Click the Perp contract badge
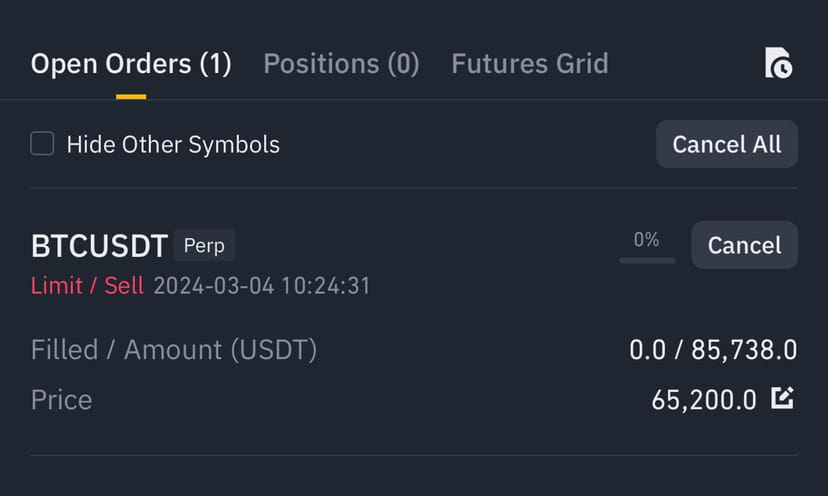Screen dimensions: 828x496 click(204, 246)
